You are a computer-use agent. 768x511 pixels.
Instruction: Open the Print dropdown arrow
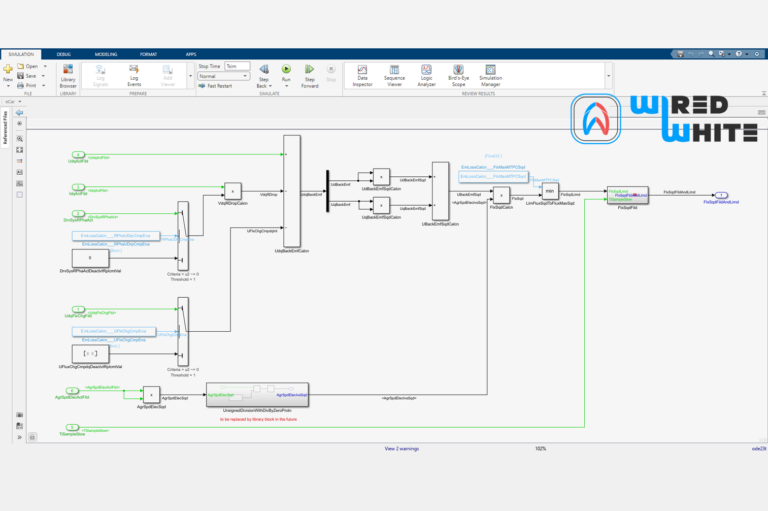coord(44,85)
